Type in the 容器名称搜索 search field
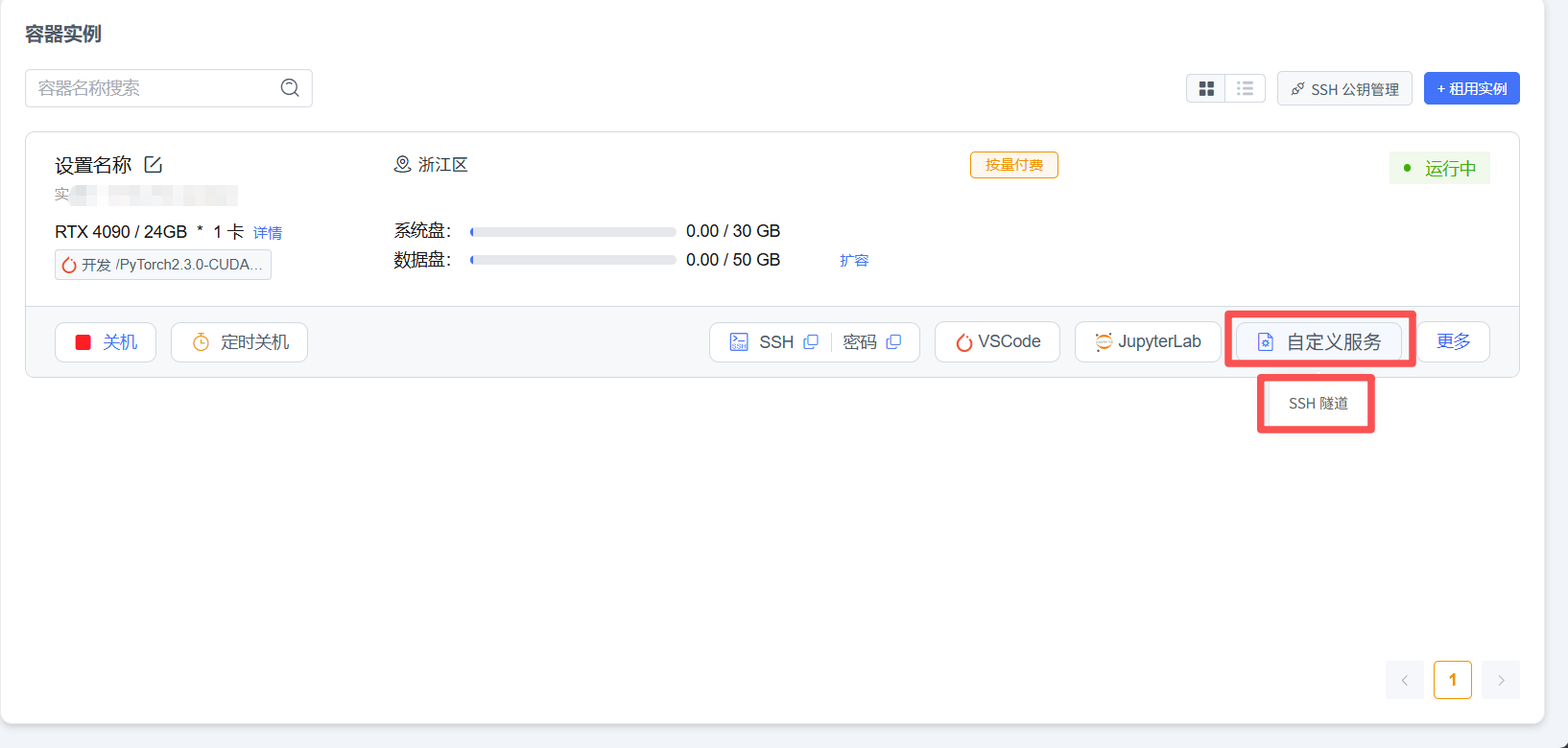Image resolution: width=1568 pixels, height=748 pixels. (x=154, y=88)
